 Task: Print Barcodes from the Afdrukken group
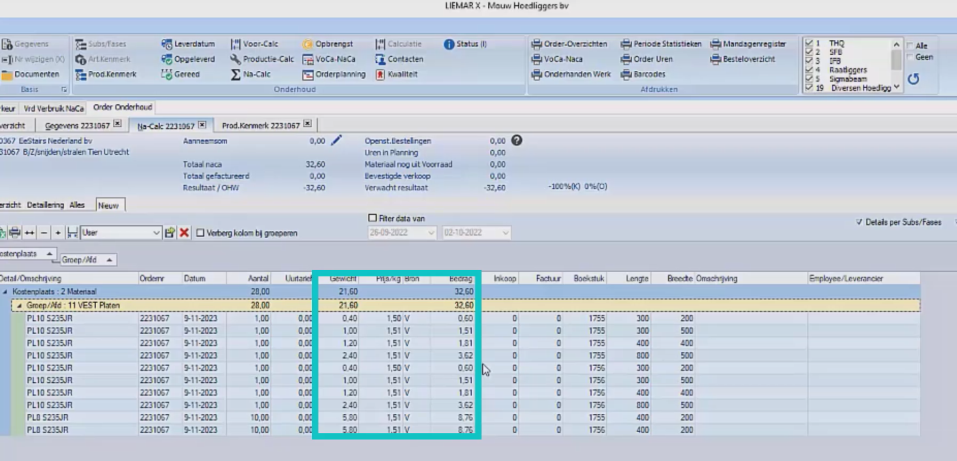click(x=643, y=74)
